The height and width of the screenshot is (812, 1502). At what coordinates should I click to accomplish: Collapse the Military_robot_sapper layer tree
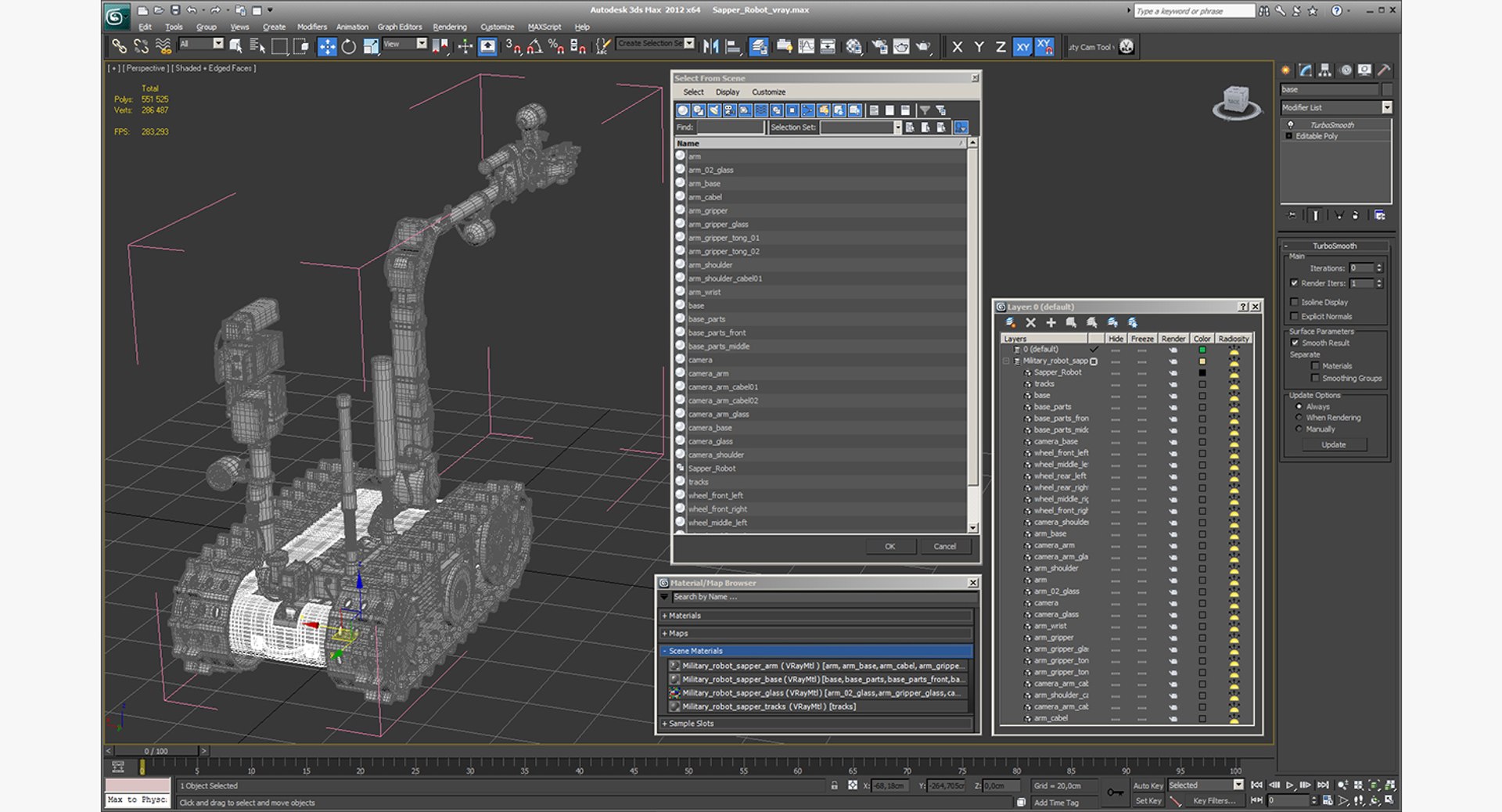tap(1007, 361)
